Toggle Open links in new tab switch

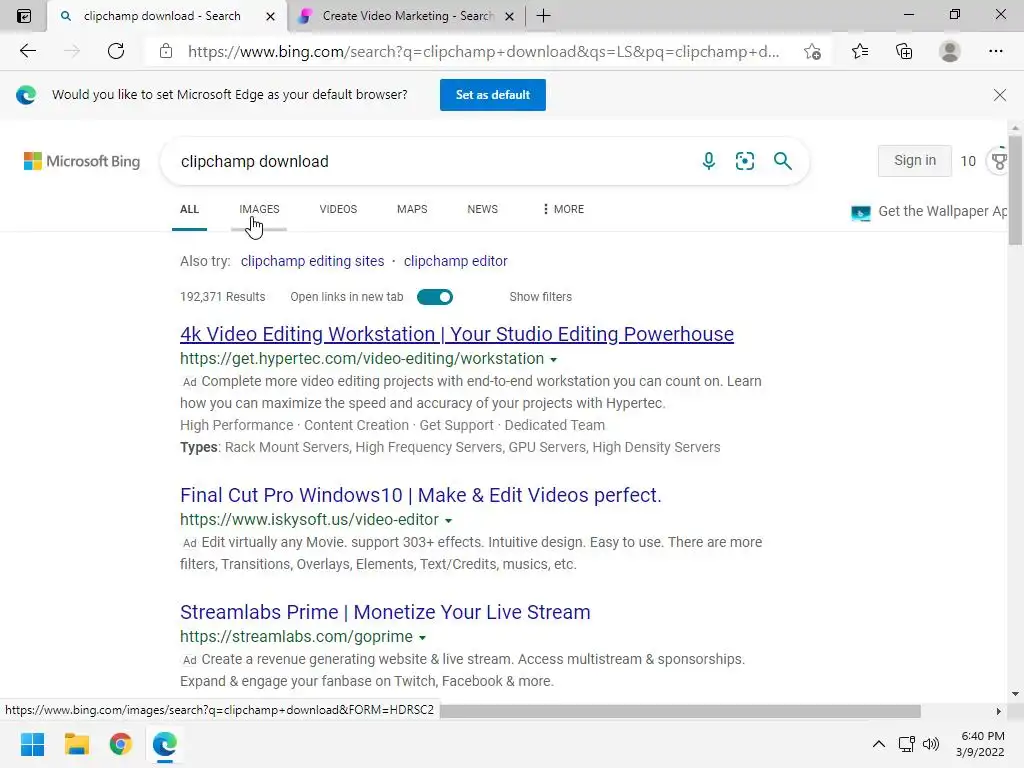pos(435,297)
